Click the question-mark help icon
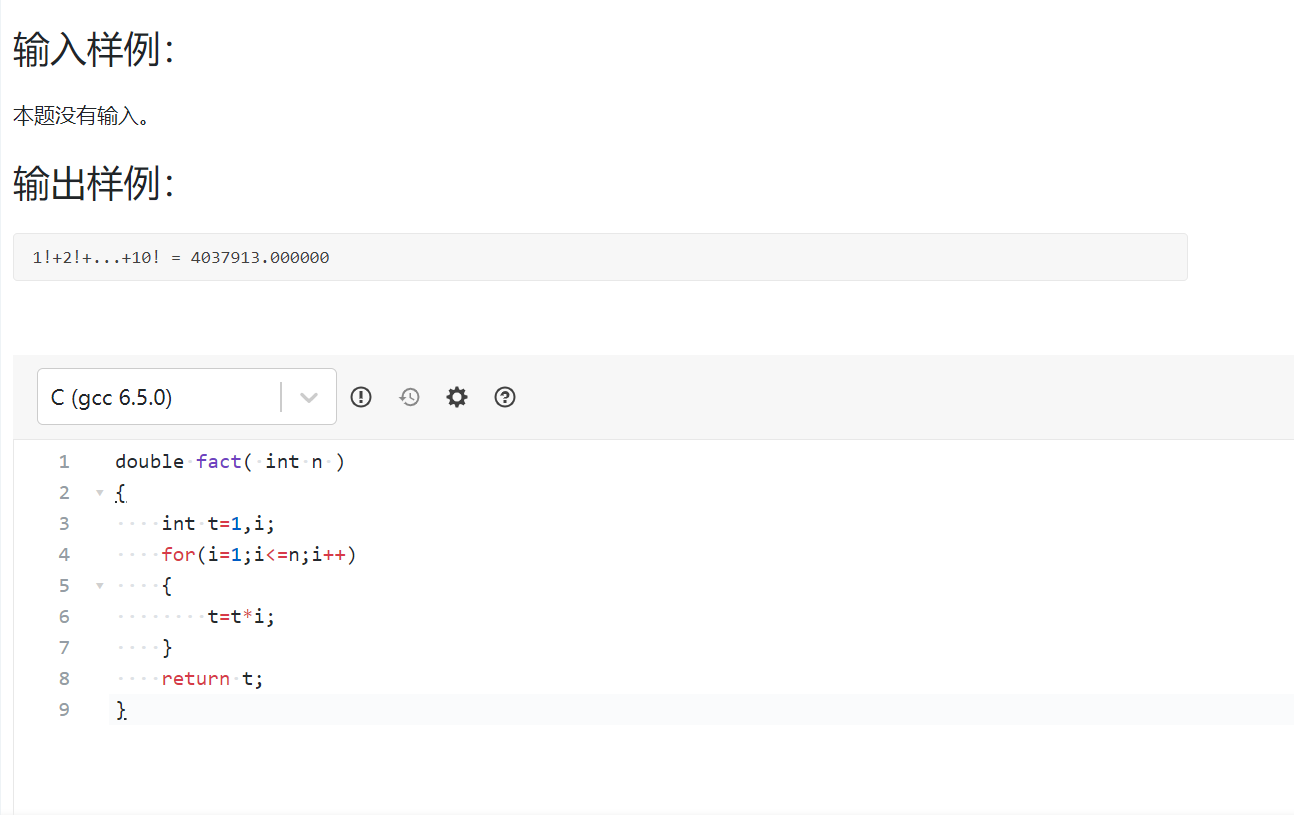The height and width of the screenshot is (820, 1294). [505, 397]
